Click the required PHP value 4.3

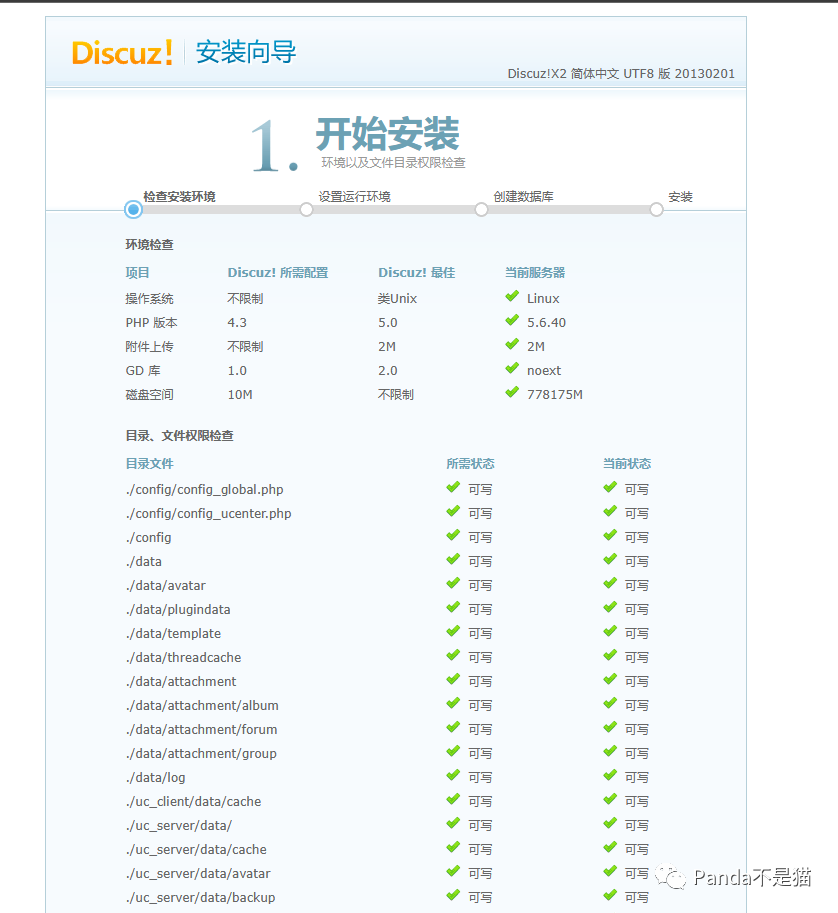click(x=237, y=323)
